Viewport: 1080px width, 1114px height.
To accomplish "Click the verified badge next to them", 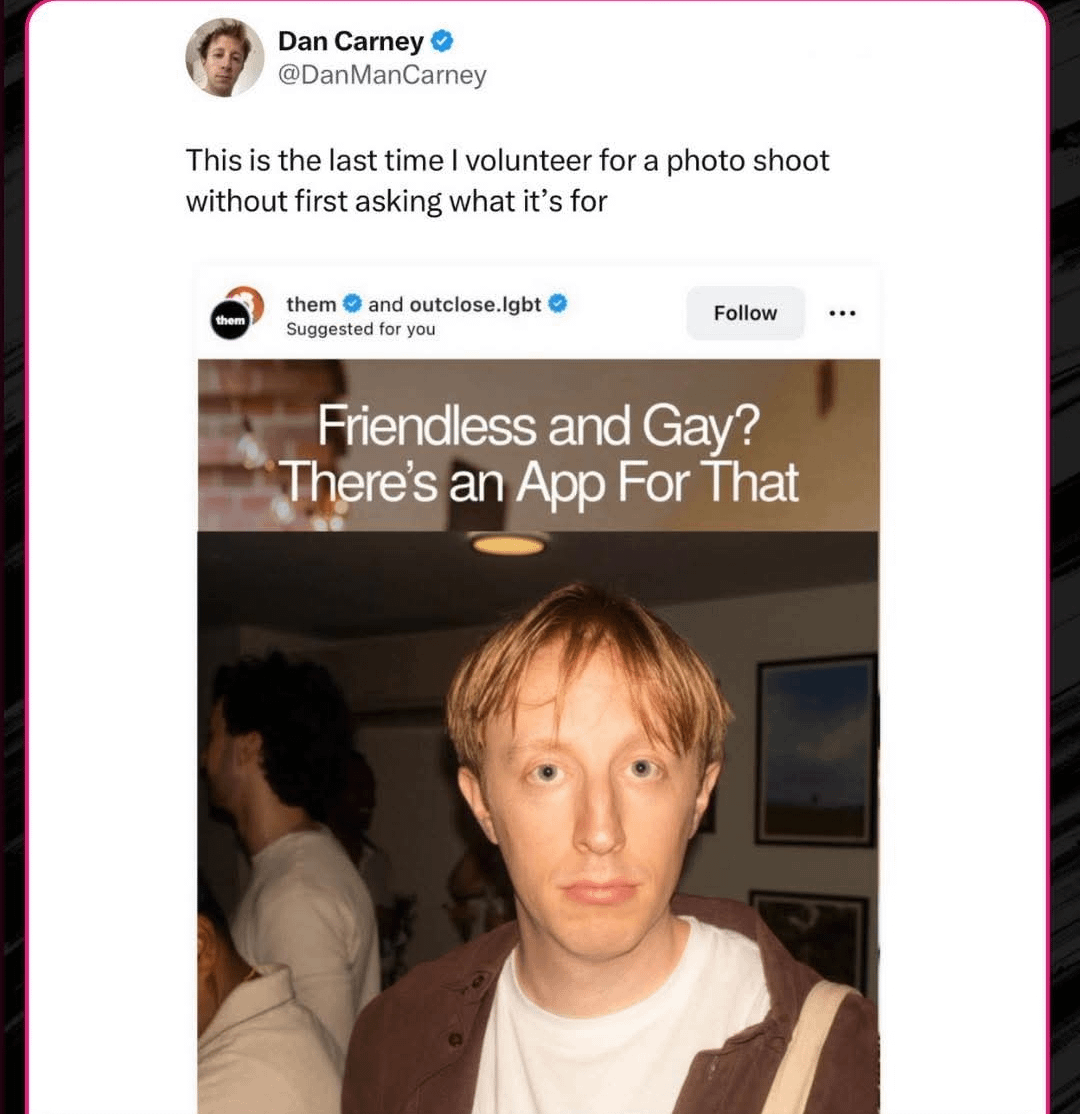I will click(352, 303).
